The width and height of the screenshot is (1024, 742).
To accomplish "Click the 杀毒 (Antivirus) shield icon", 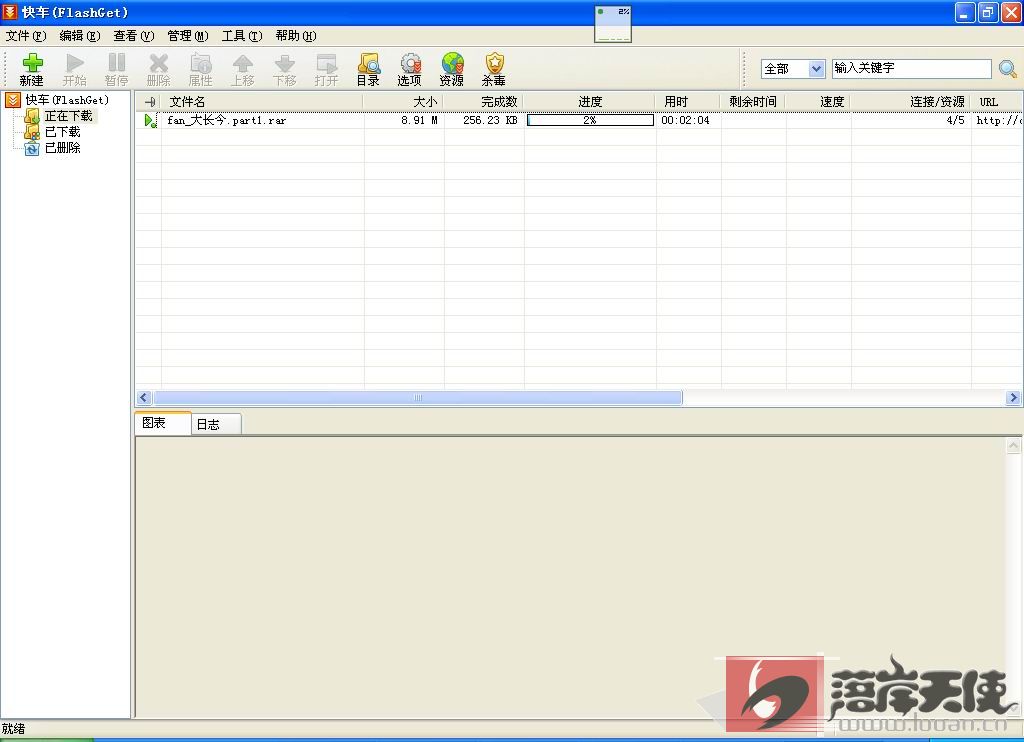I will (494, 63).
